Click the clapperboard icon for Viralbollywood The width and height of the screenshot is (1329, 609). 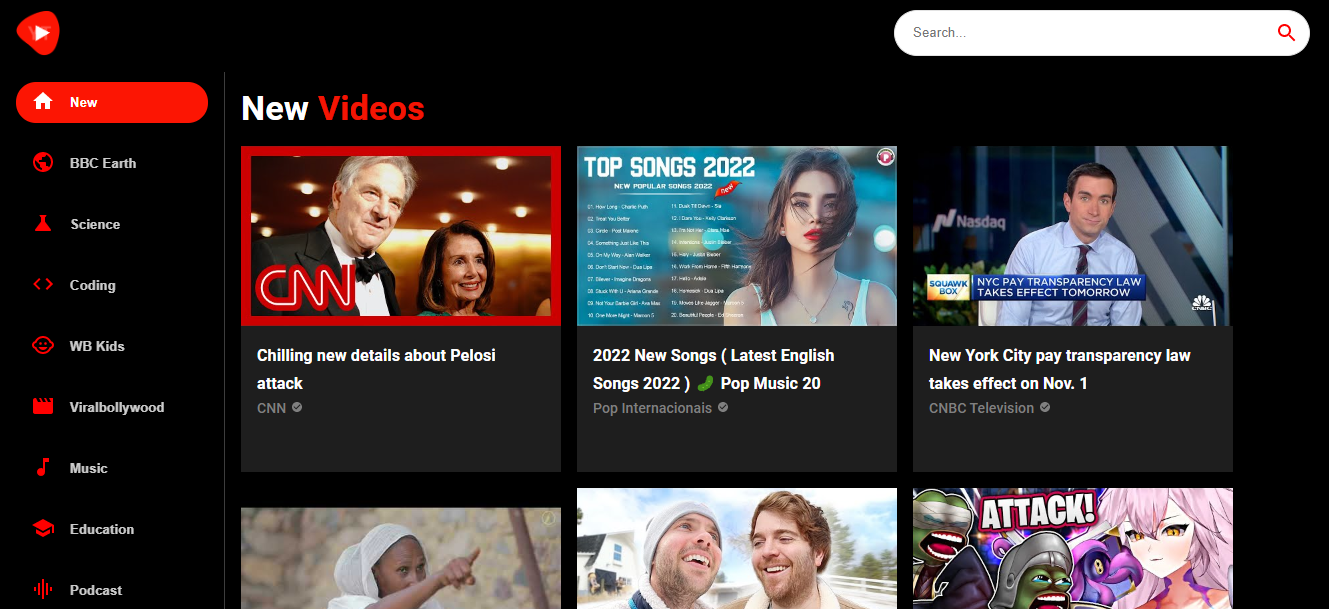coord(43,407)
